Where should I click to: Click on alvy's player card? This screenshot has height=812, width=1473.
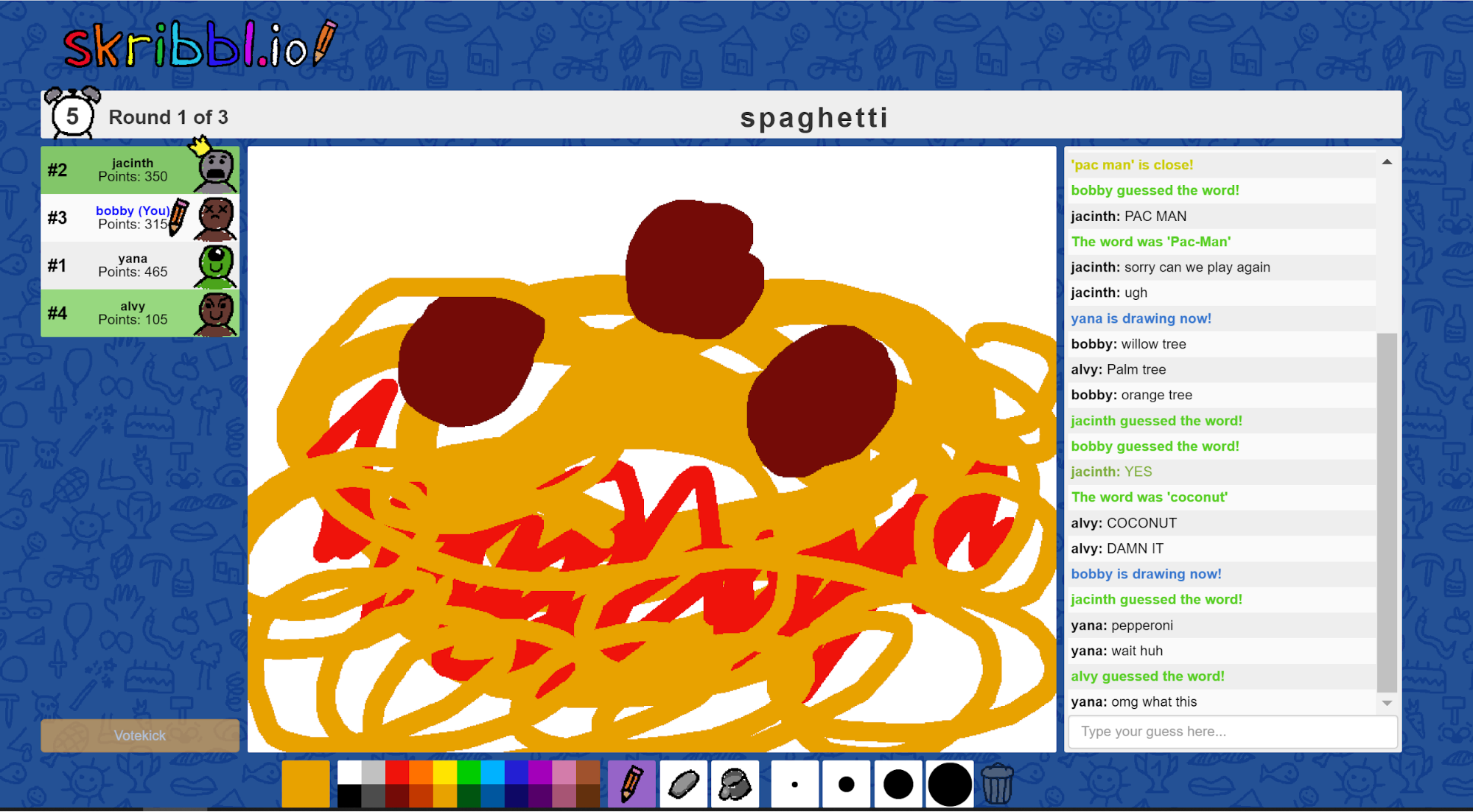click(x=141, y=310)
